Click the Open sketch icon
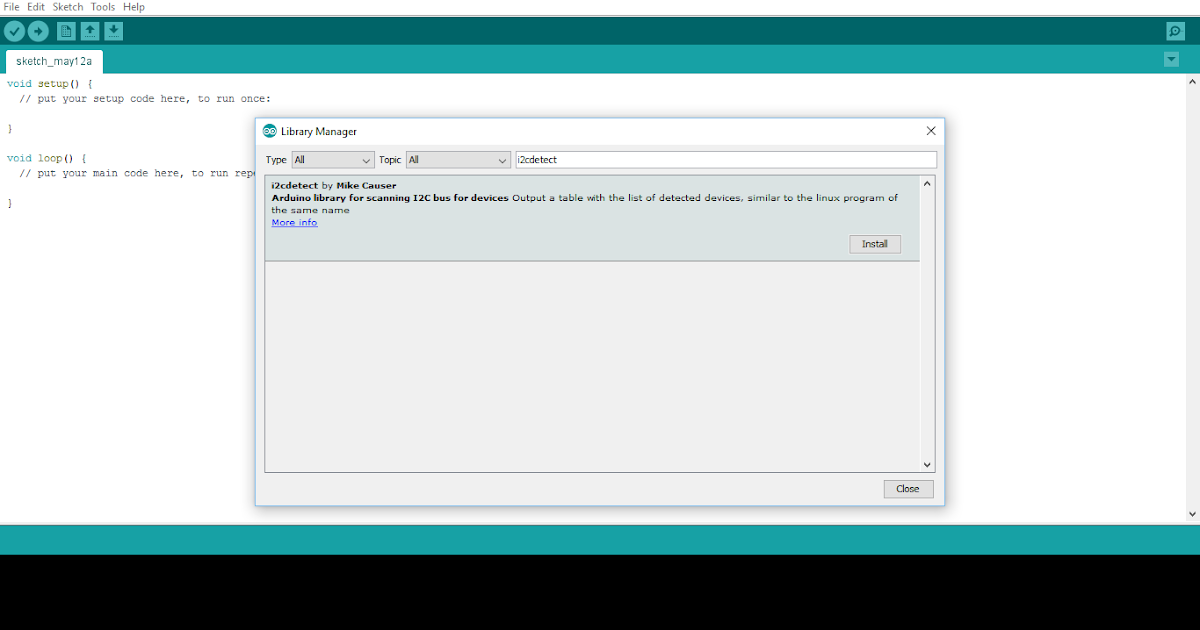 click(89, 30)
